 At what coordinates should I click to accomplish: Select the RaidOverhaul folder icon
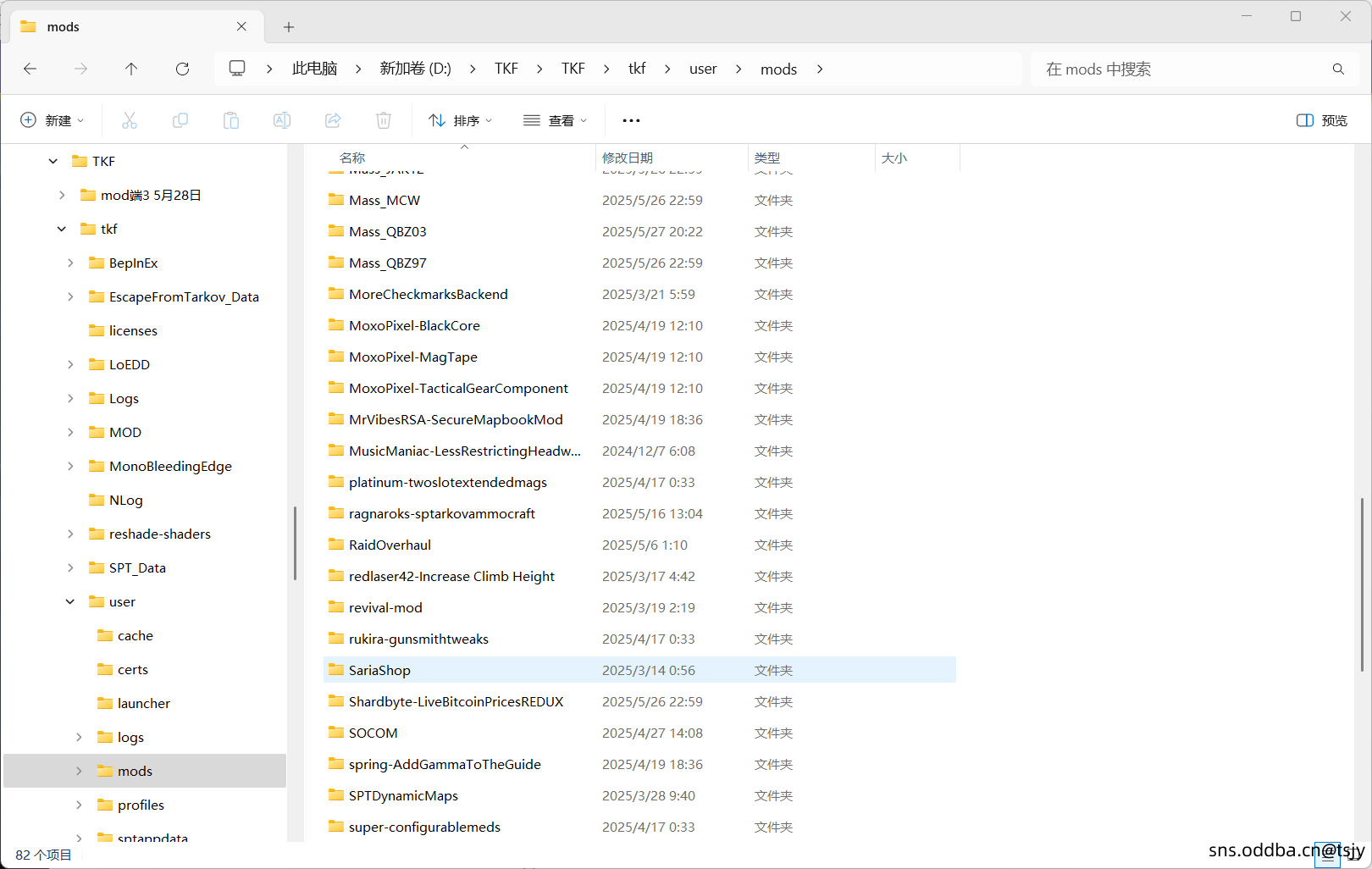[x=336, y=545]
